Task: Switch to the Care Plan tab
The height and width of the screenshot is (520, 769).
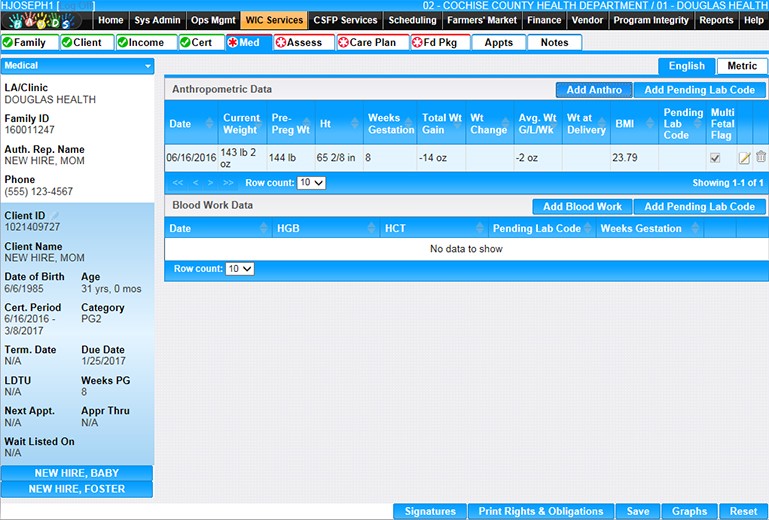Action: 373,43
